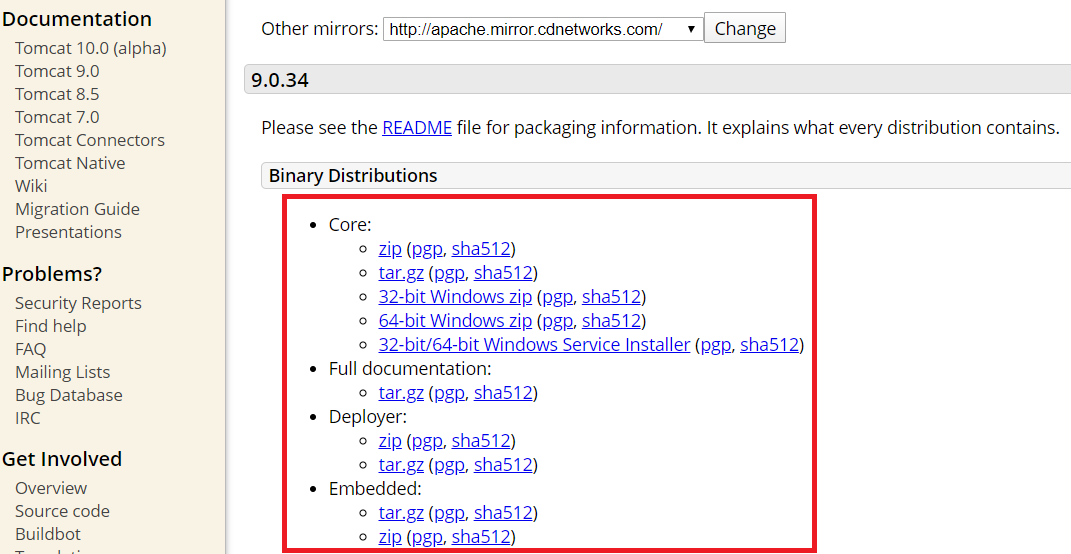Open Tomcat 10.0 (alpha) documentation

tap(91, 49)
